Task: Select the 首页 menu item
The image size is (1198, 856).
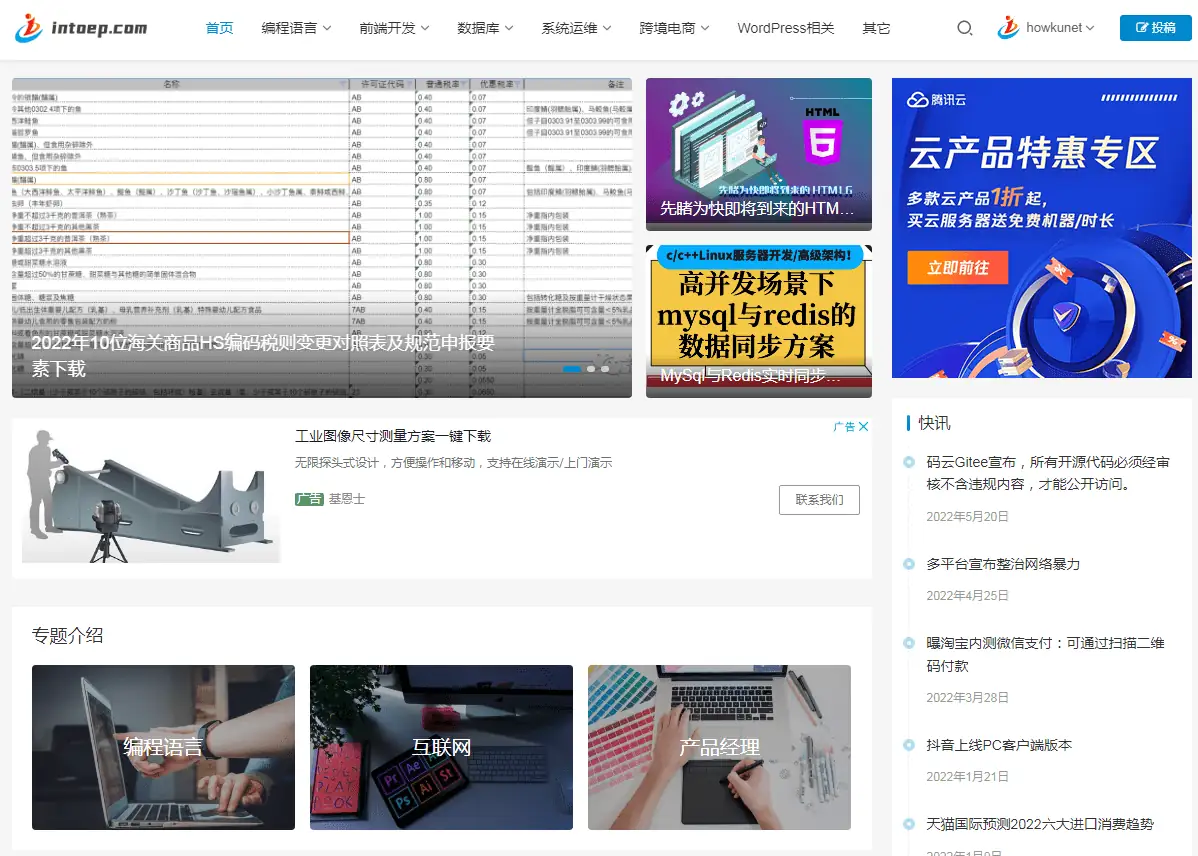Action: pos(218,28)
